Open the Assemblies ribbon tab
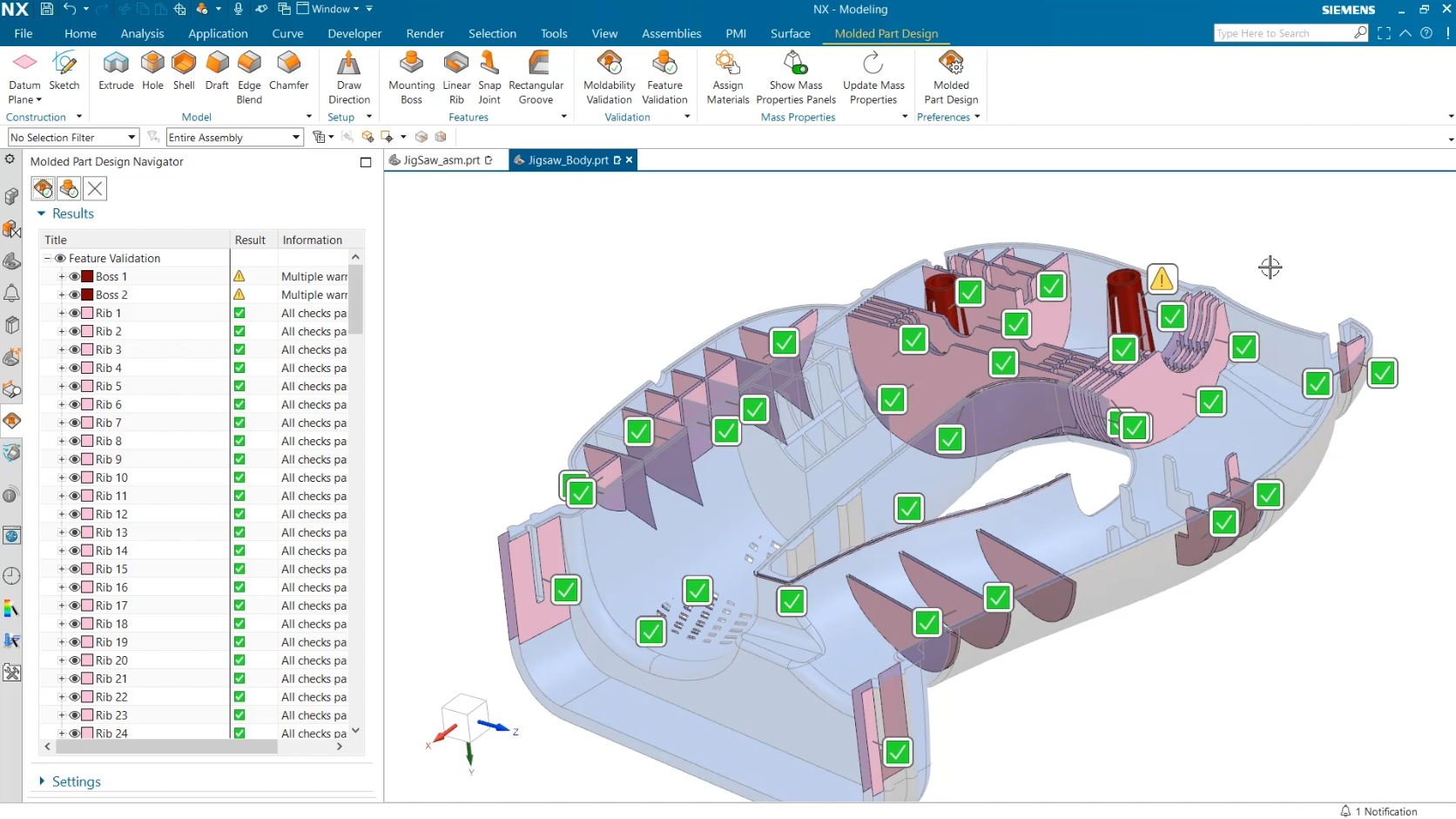Screen dimensions: 1456x819 pos(671,33)
